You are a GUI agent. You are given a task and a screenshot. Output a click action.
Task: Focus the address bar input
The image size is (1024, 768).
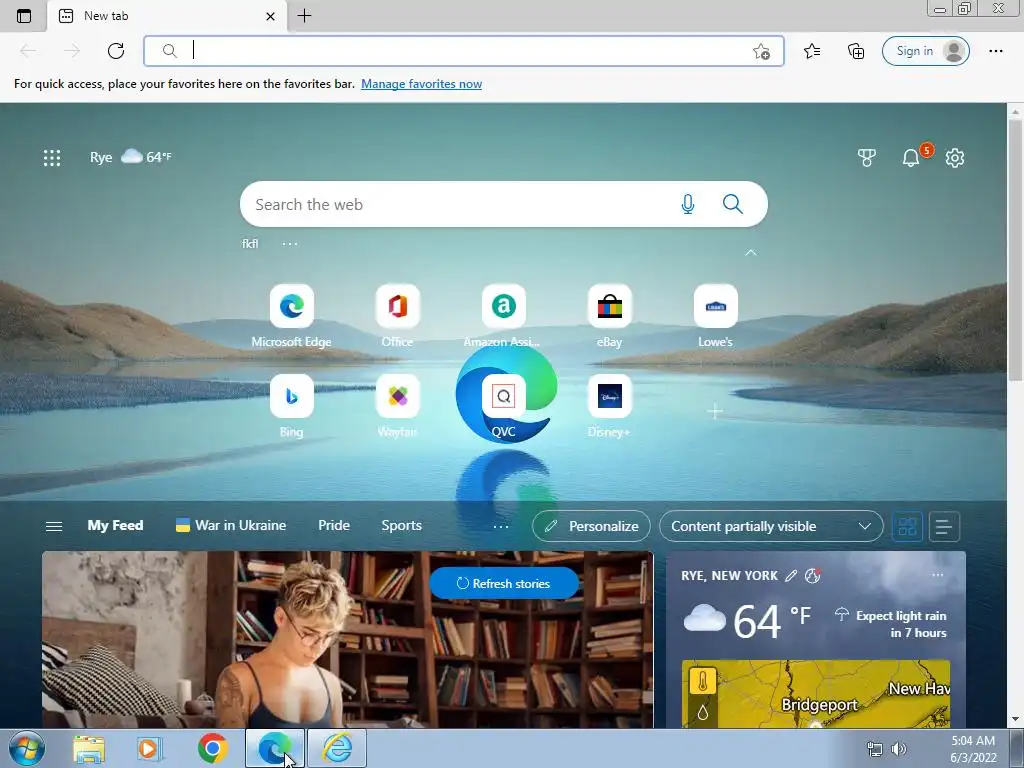[x=464, y=51]
